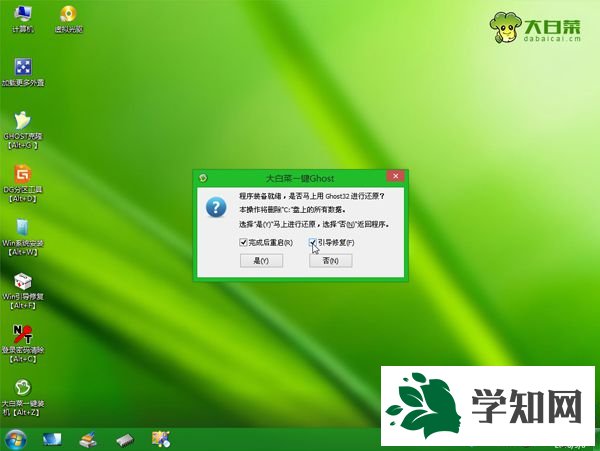
Task: Click the memory chip icon on the taskbar
Action: click(125, 440)
